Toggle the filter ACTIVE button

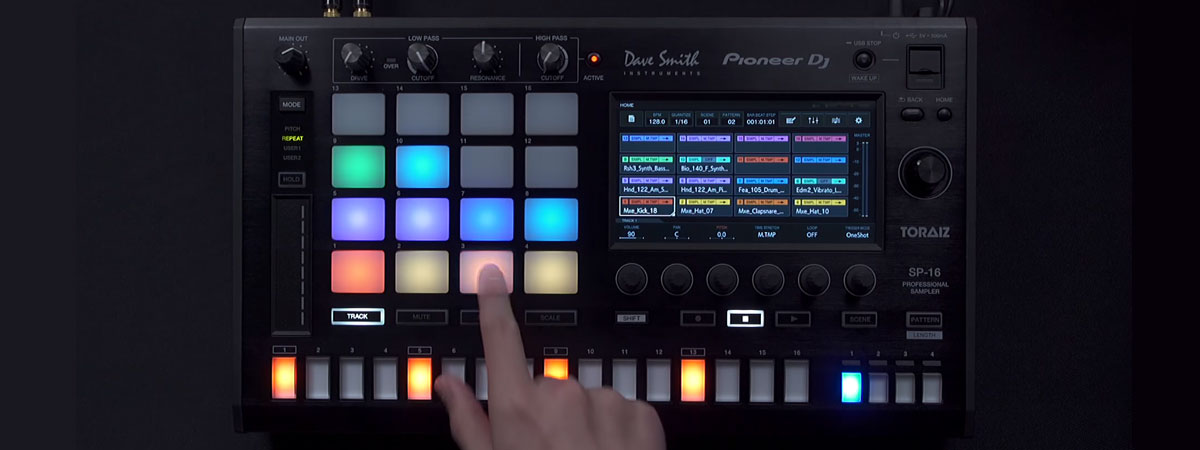[x=594, y=59]
